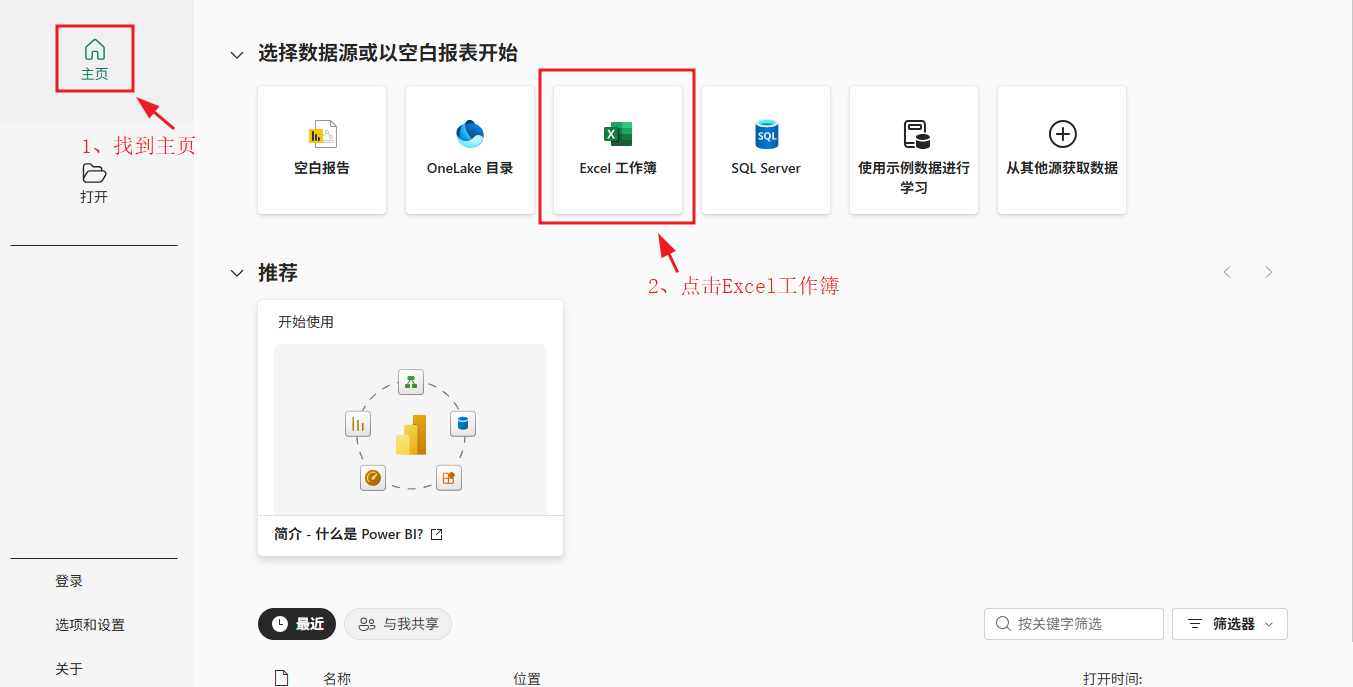Open the Filter (筛选器) dropdown

click(1230, 624)
